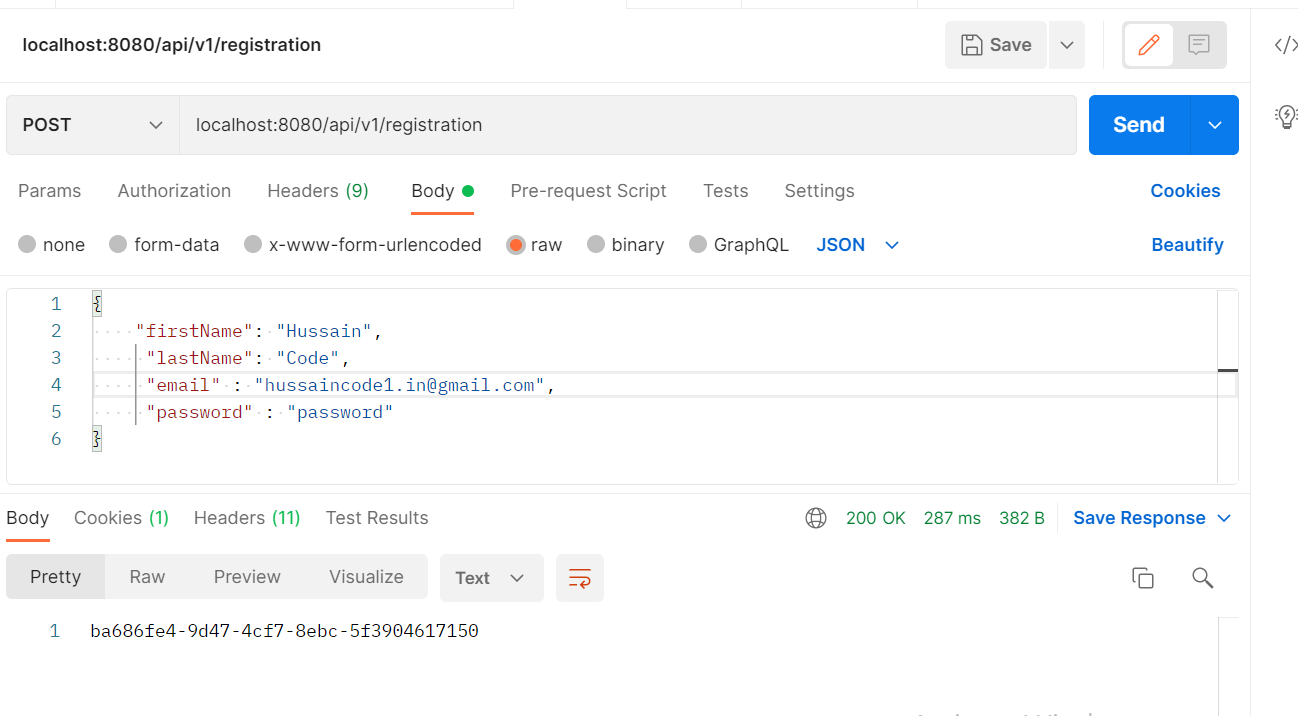Image resolution: width=1298 pixels, height=716 pixels.
Task: Toggle line wrapping icon next to Text dropdown
Action: tap(580, 578)
